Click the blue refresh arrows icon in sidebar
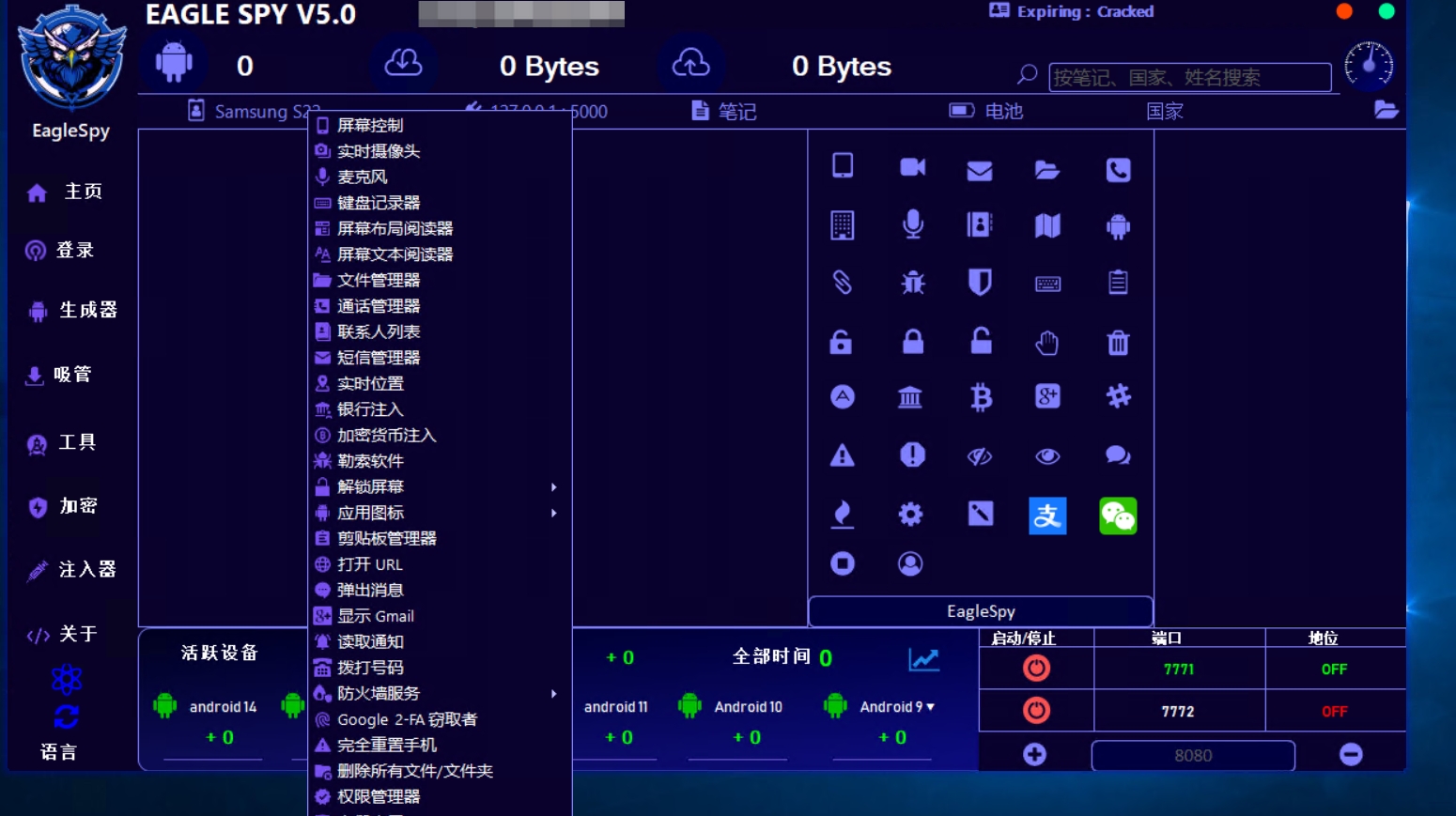Screen dimensions: 1456x816 pos(66,717)
